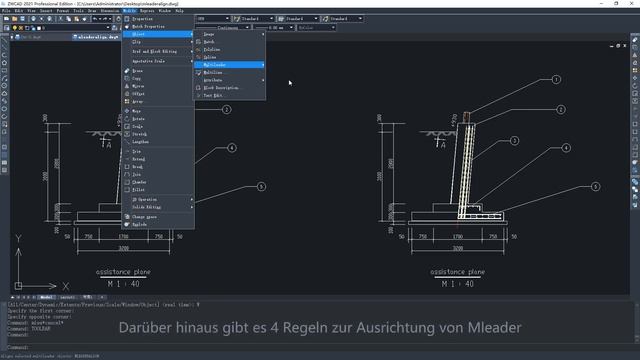Choose Text Edit in Object submenu

(229, 96)
